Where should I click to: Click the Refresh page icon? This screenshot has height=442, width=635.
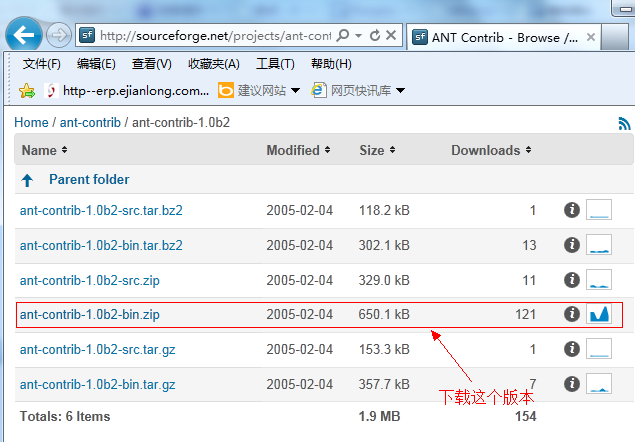[375, 36]
